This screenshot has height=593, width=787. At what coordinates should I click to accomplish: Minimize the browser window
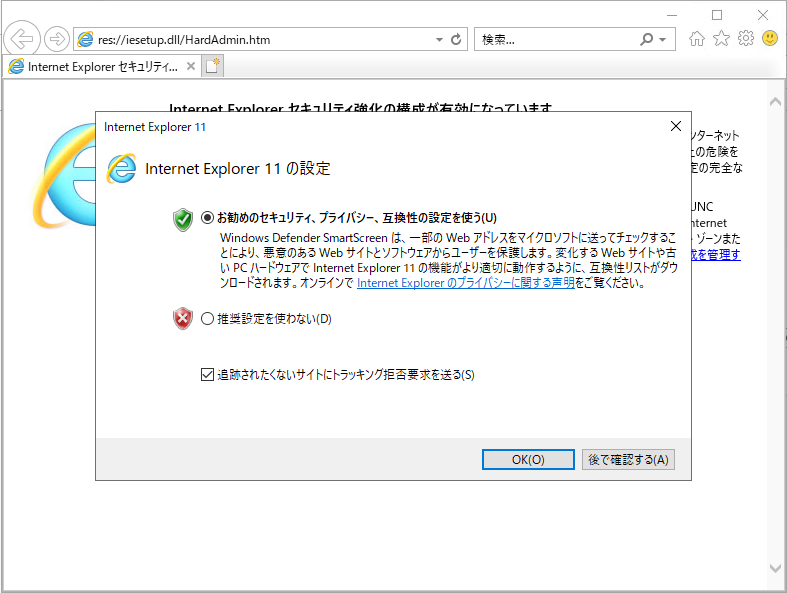click(672, 15)
